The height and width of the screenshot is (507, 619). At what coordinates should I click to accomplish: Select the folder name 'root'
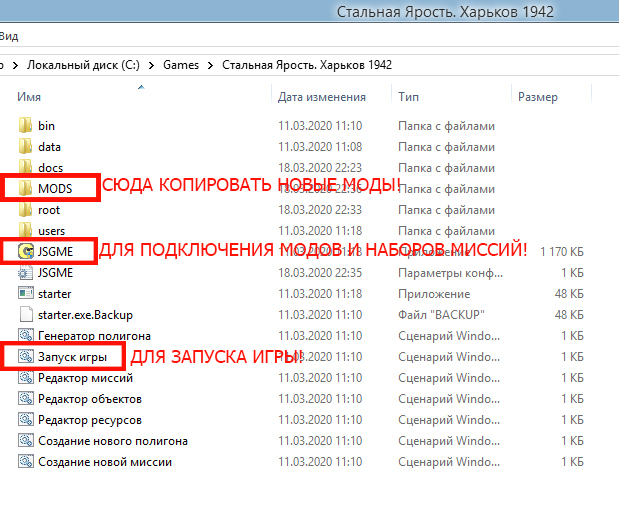click(49, 210)
